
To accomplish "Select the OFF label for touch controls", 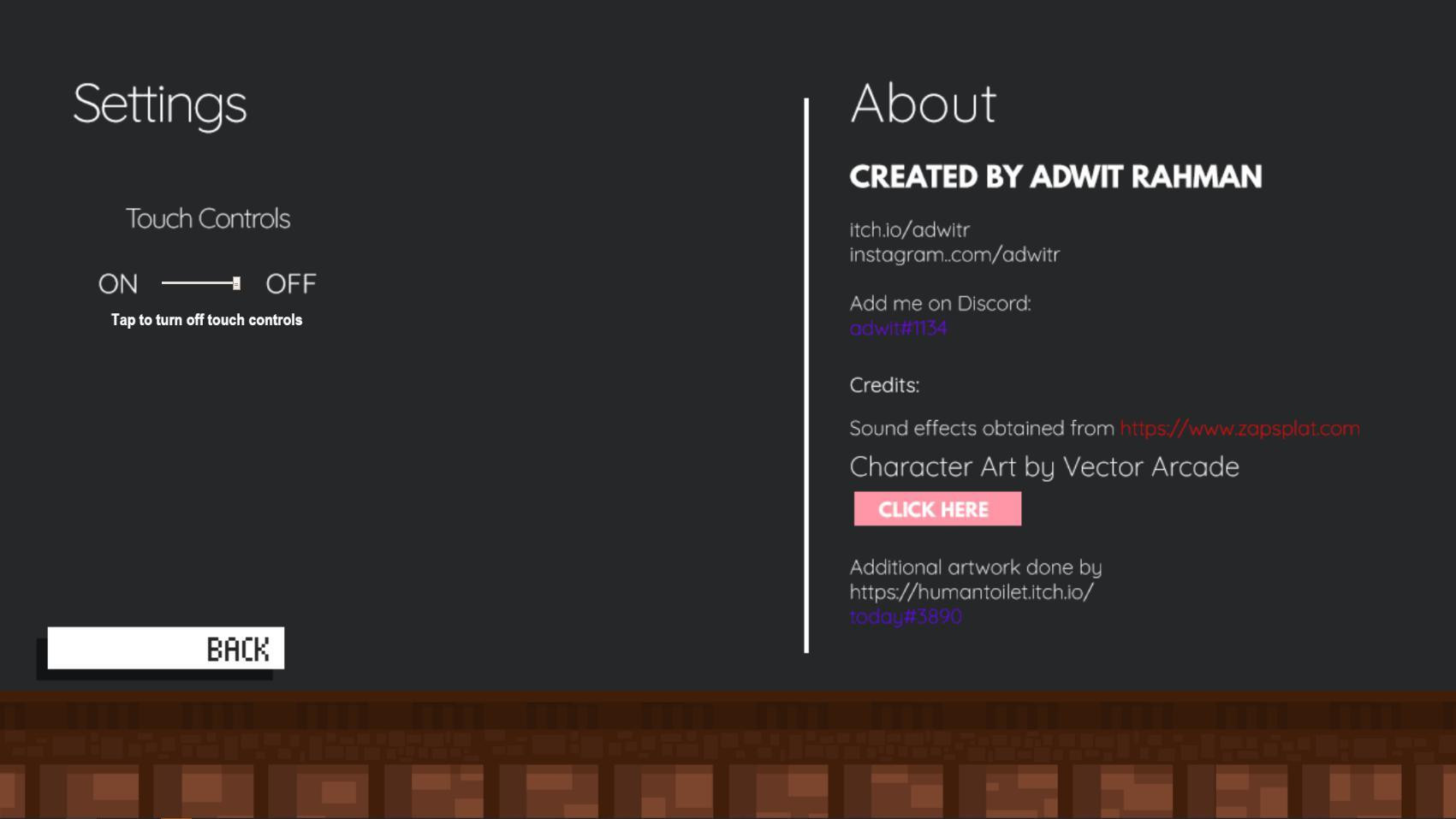I will coord(291,284).
